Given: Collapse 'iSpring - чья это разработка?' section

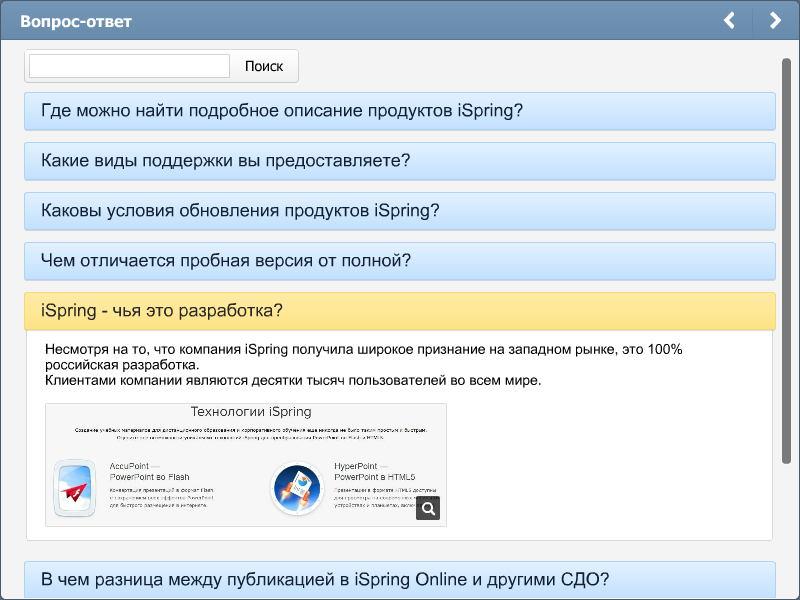Looking at the screenshot, I should [400, 311].
